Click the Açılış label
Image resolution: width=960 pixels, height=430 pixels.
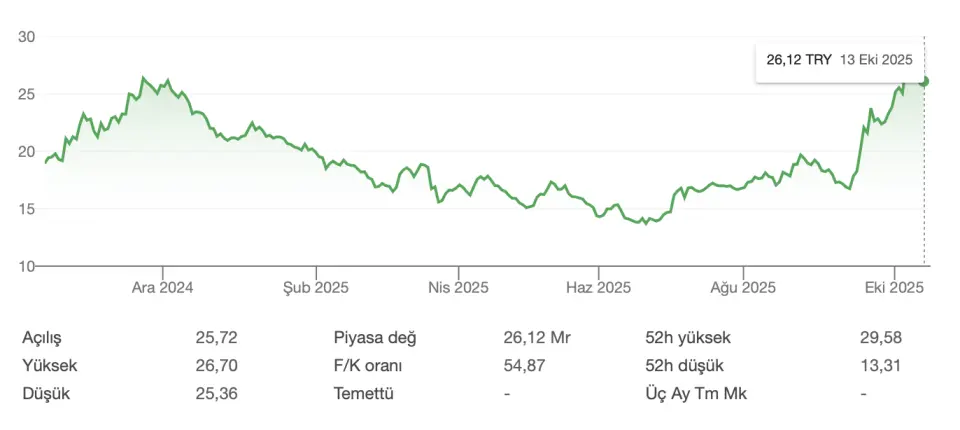click(48, 338)
